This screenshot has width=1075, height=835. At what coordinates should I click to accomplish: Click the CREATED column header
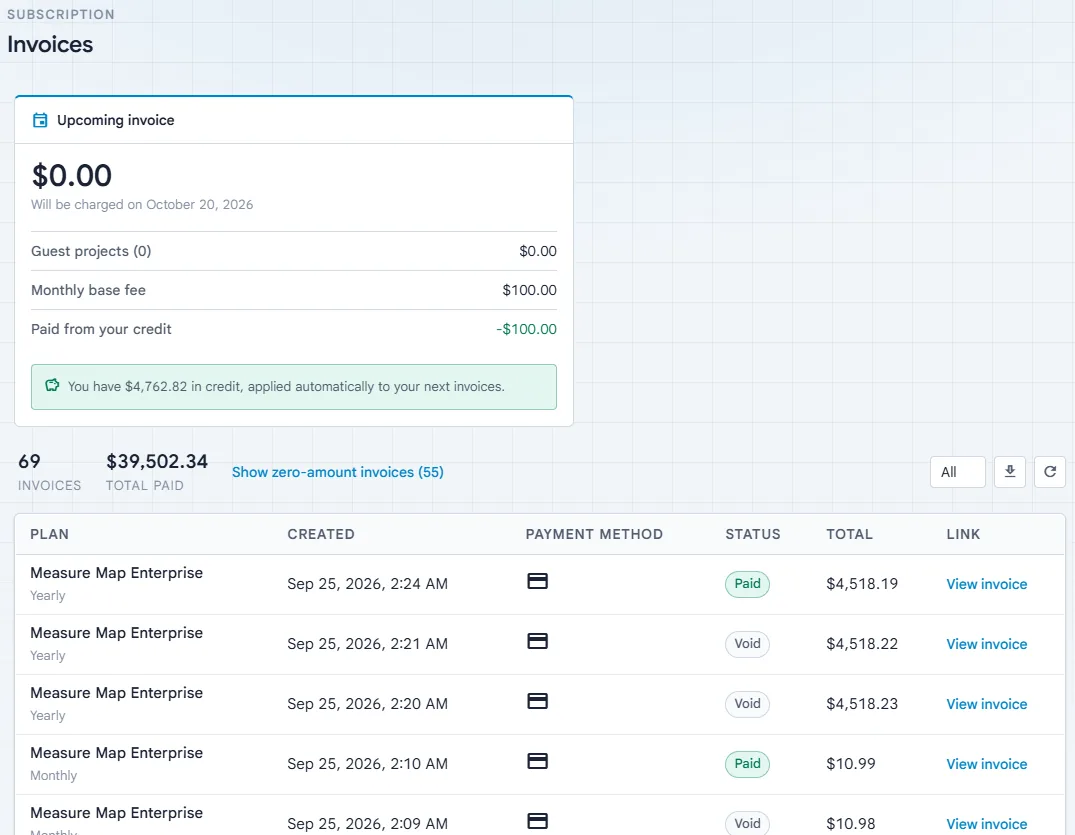tap(321, 534)
